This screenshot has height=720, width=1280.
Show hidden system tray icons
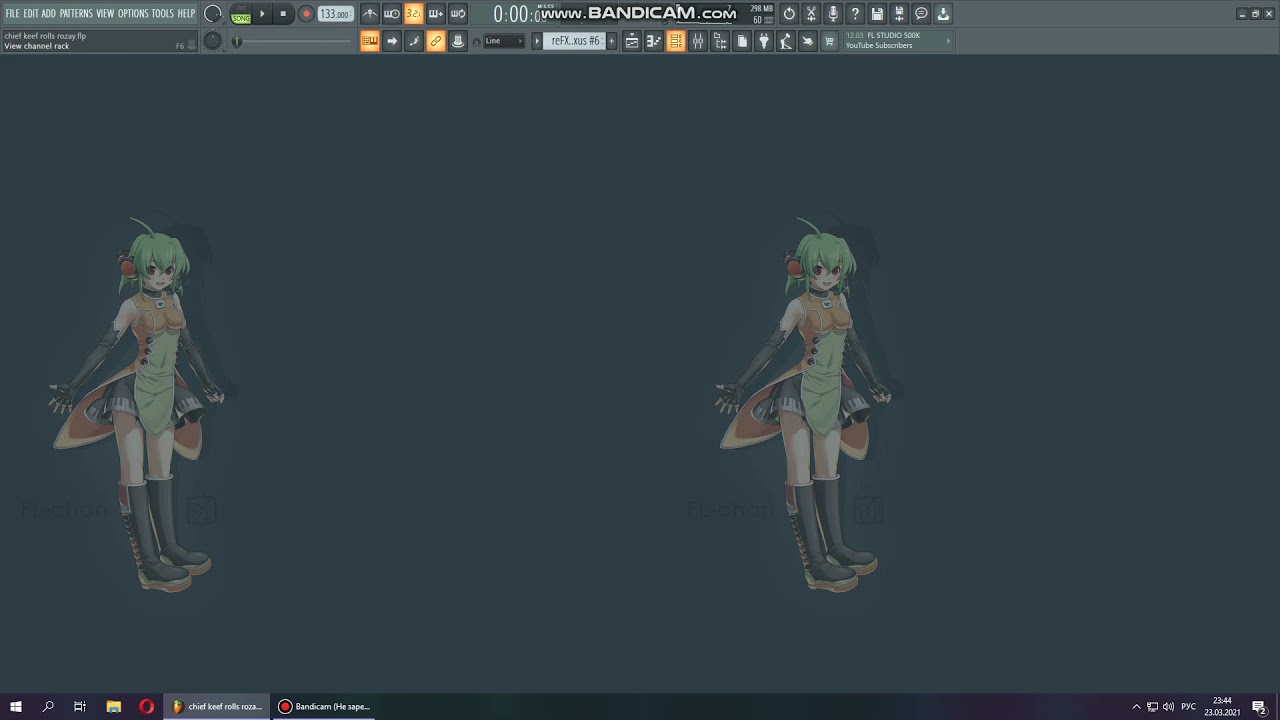click(1136, 707)
